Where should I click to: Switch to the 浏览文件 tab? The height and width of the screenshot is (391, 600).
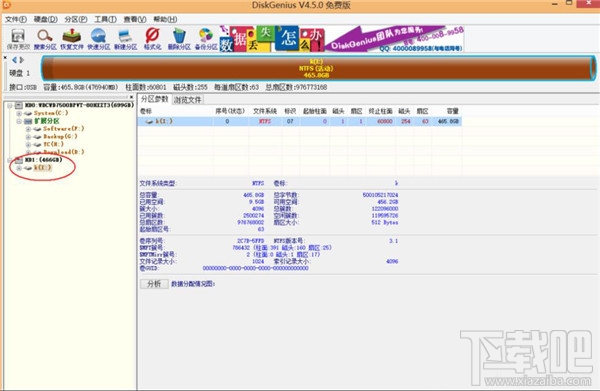[188, 100]
